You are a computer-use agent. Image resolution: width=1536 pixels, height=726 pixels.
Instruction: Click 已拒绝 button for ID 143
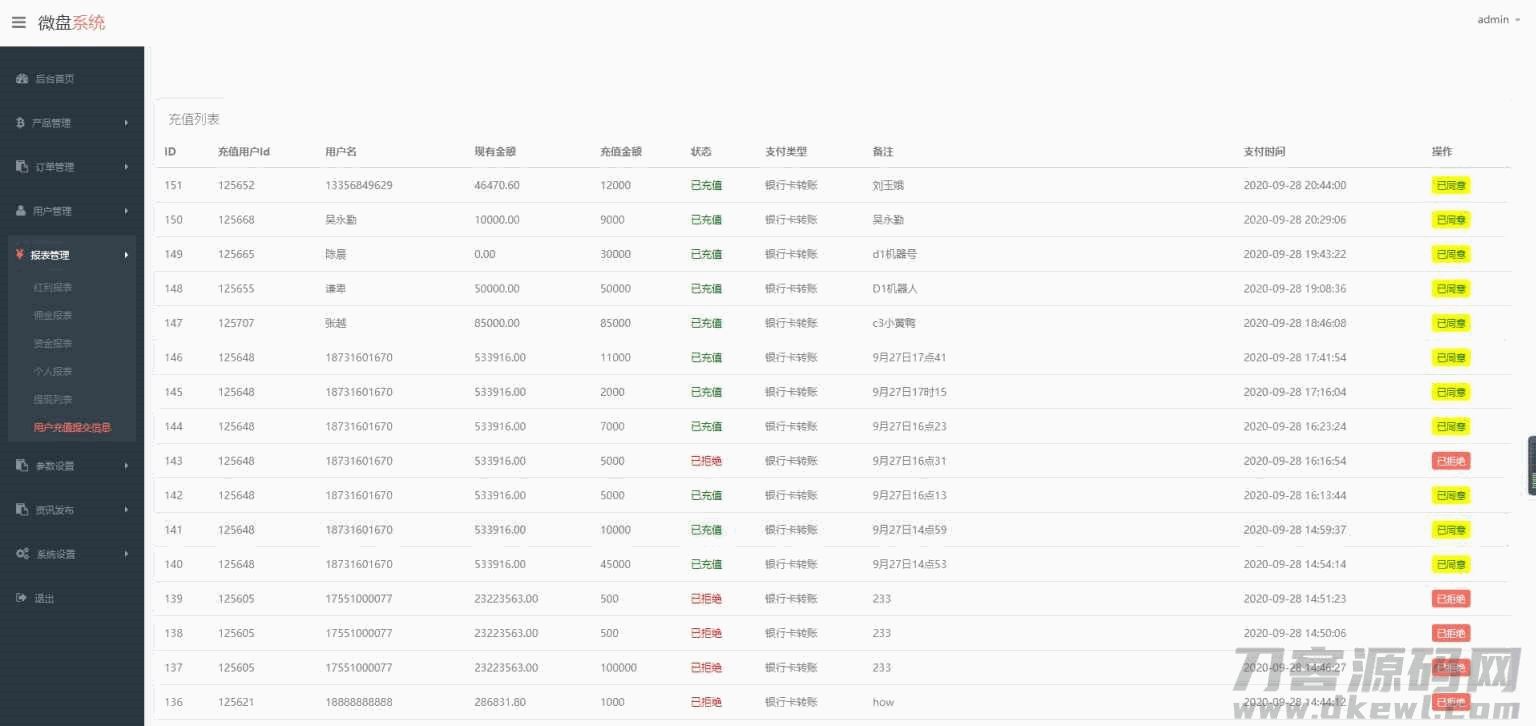pos(1450,461)
